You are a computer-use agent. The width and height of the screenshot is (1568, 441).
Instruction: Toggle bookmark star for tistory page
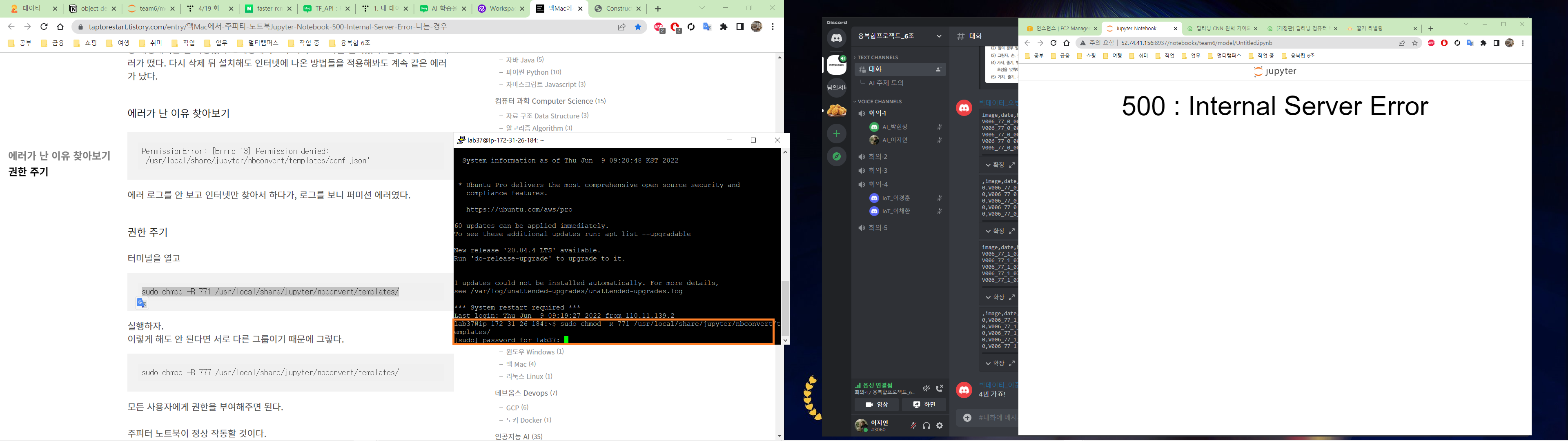(638, 27)
